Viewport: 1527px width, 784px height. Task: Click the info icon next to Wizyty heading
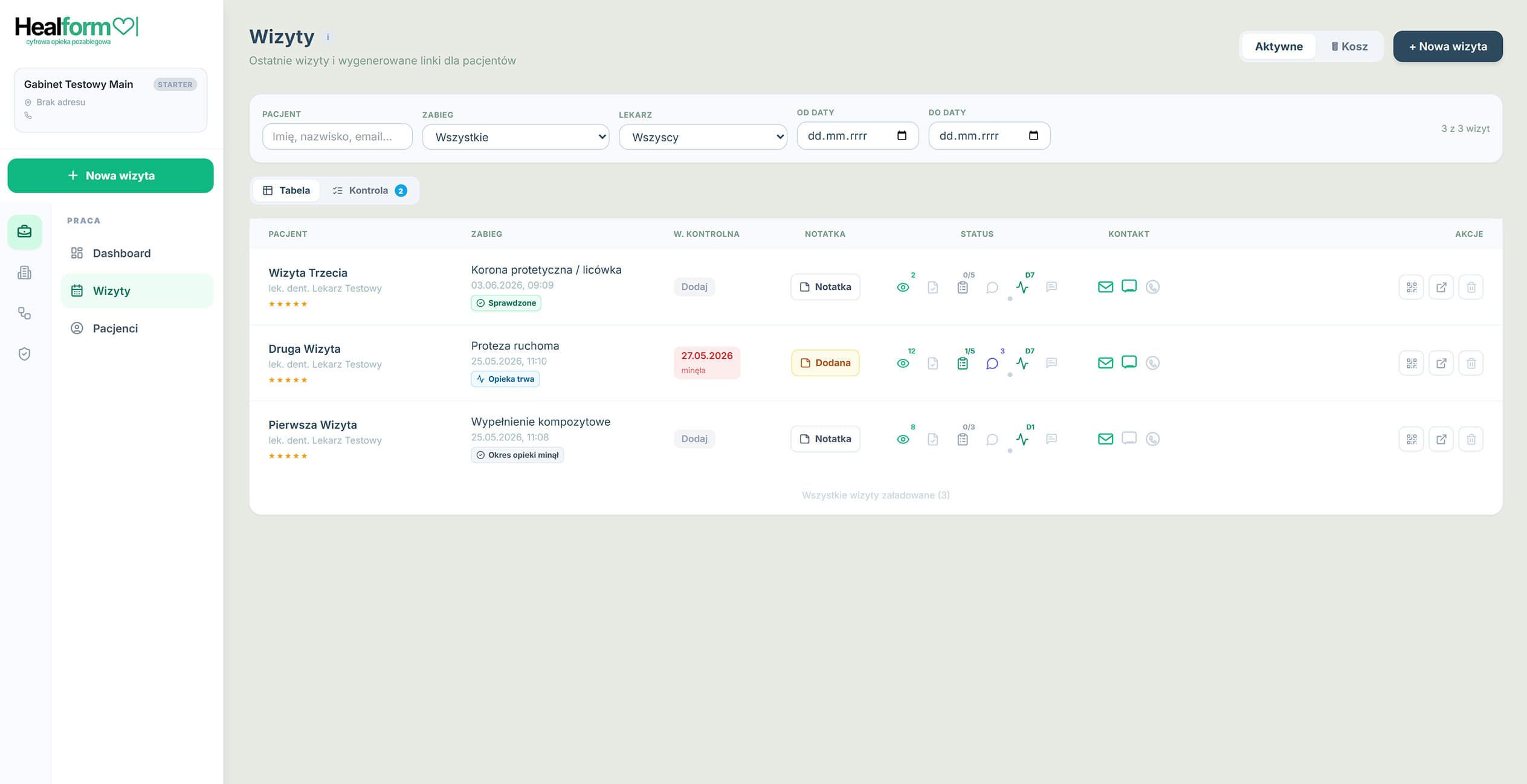click(x=328, y=37)
